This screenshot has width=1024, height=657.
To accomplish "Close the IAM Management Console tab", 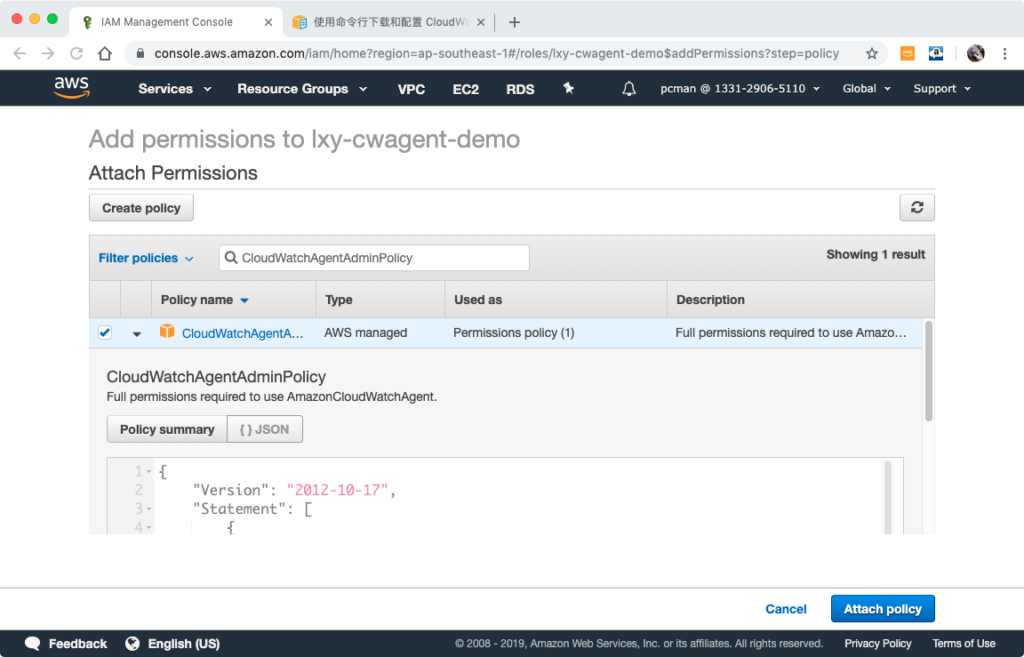I will tap(268, 22).
